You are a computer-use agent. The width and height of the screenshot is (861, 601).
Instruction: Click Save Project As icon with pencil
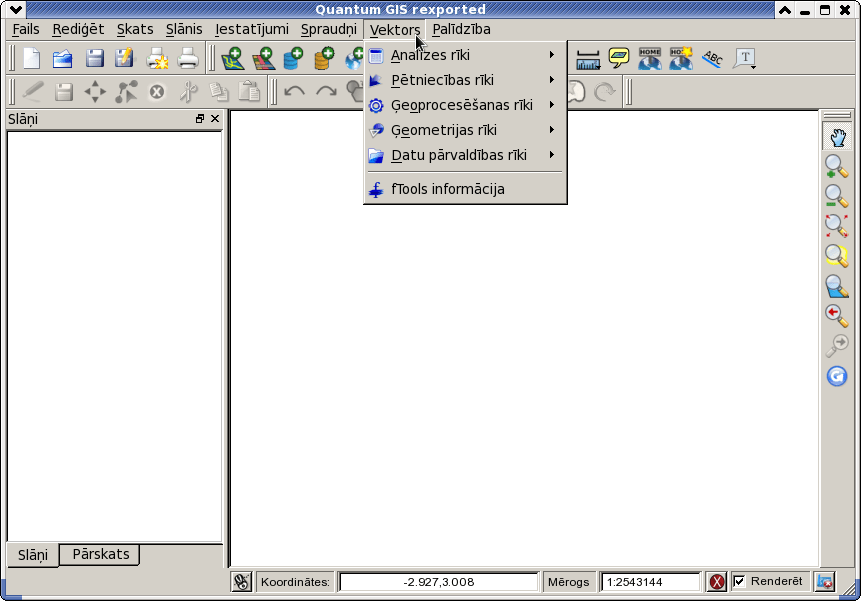tap(125, 58)
